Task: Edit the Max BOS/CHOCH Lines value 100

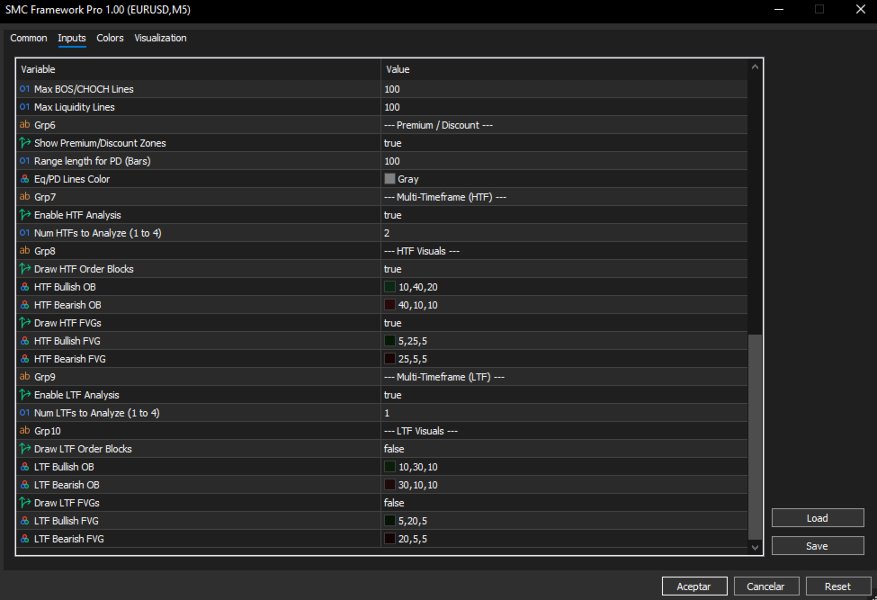Action: click(564, 89)
